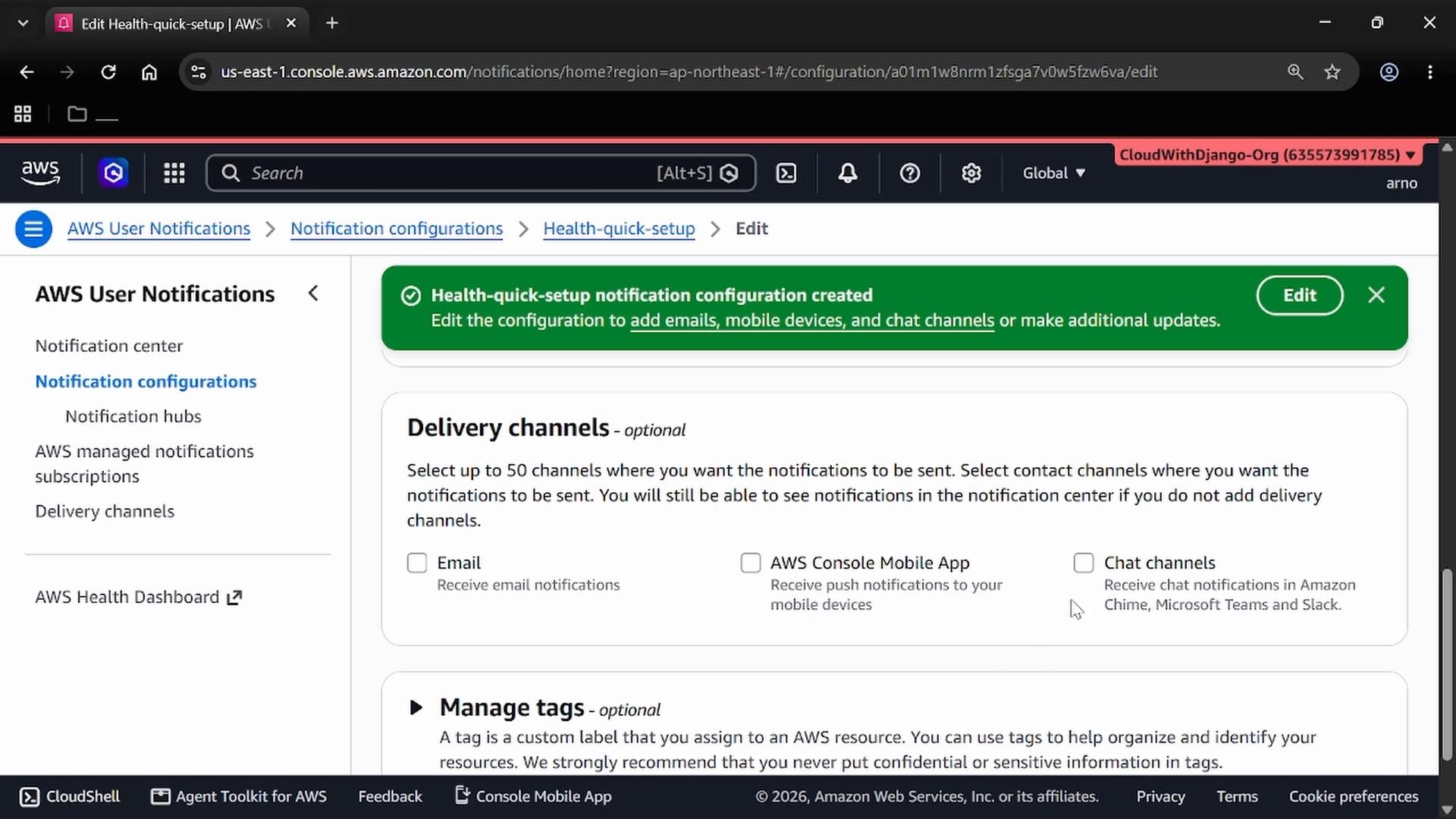Enable the Chat channels checkbox
The width and height of the screenshot is (1456, 819).
coord(1084,563)
